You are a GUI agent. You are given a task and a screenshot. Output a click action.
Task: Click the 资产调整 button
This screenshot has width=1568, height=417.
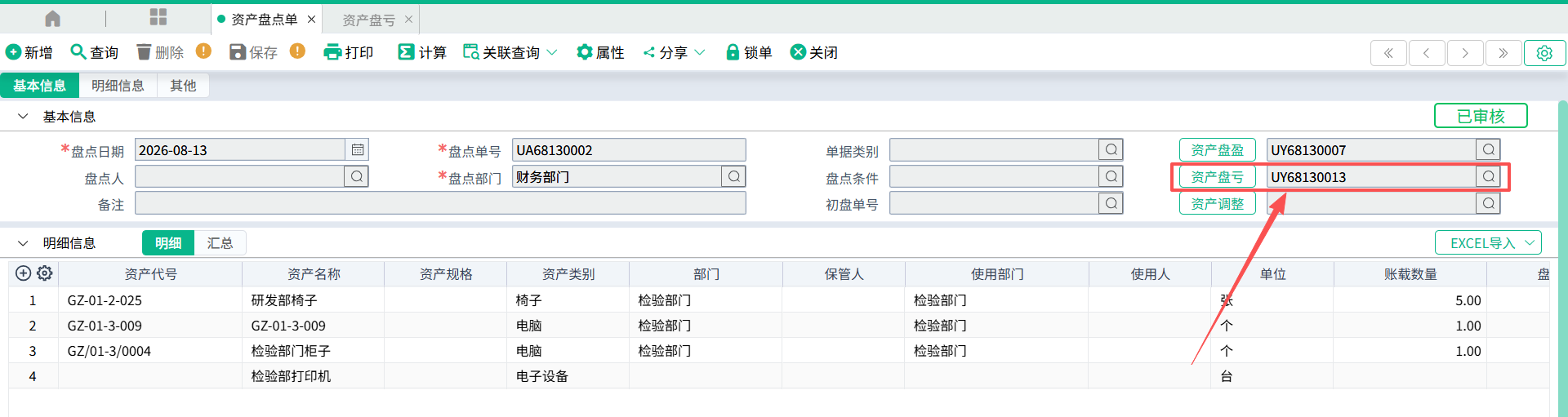coord(1217,203)
